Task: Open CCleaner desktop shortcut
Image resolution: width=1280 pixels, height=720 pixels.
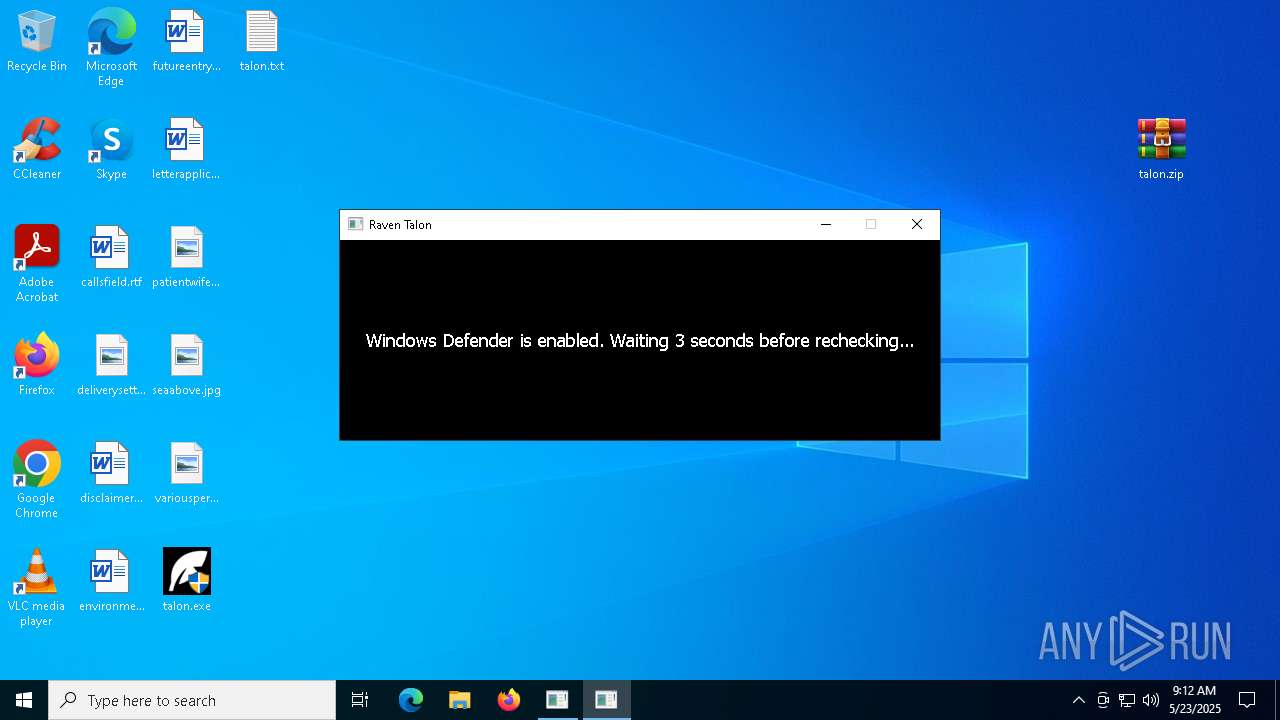Action: point(37,150)
